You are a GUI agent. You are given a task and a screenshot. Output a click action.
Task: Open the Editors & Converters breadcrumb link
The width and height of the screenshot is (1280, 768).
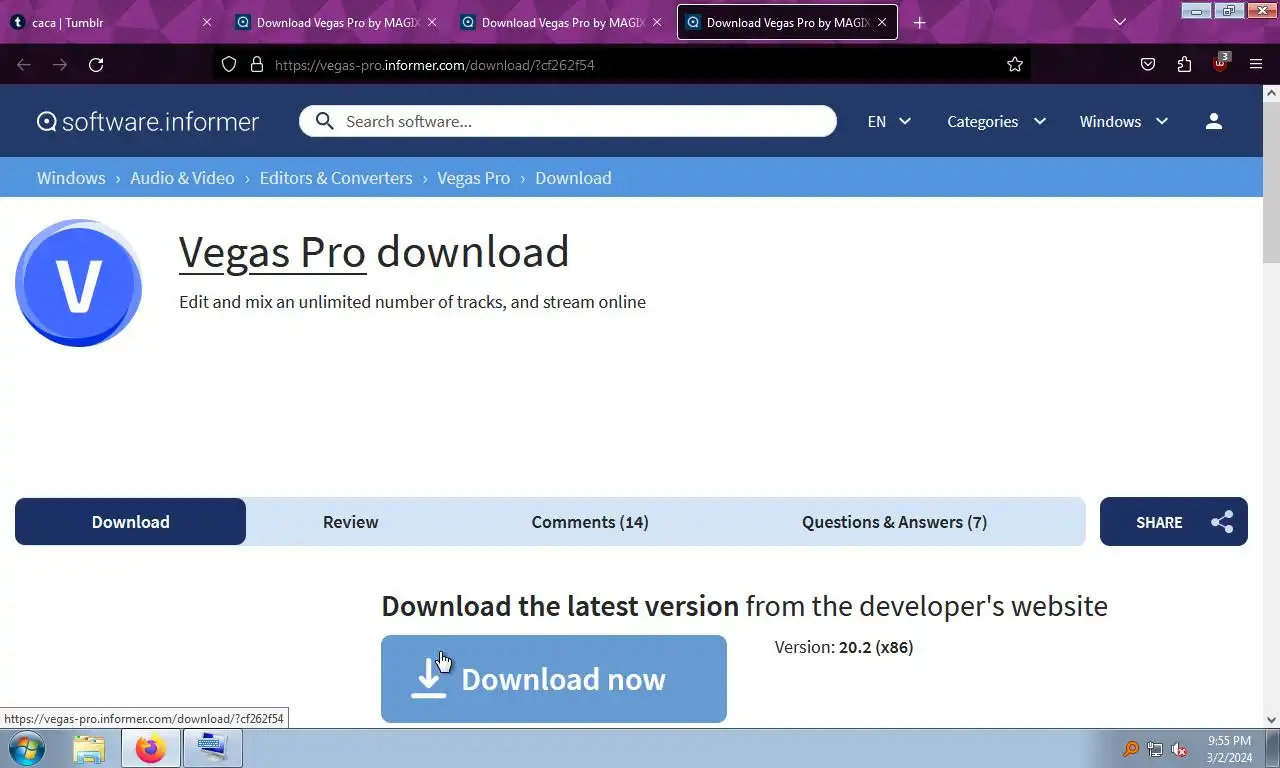point(336,178)
